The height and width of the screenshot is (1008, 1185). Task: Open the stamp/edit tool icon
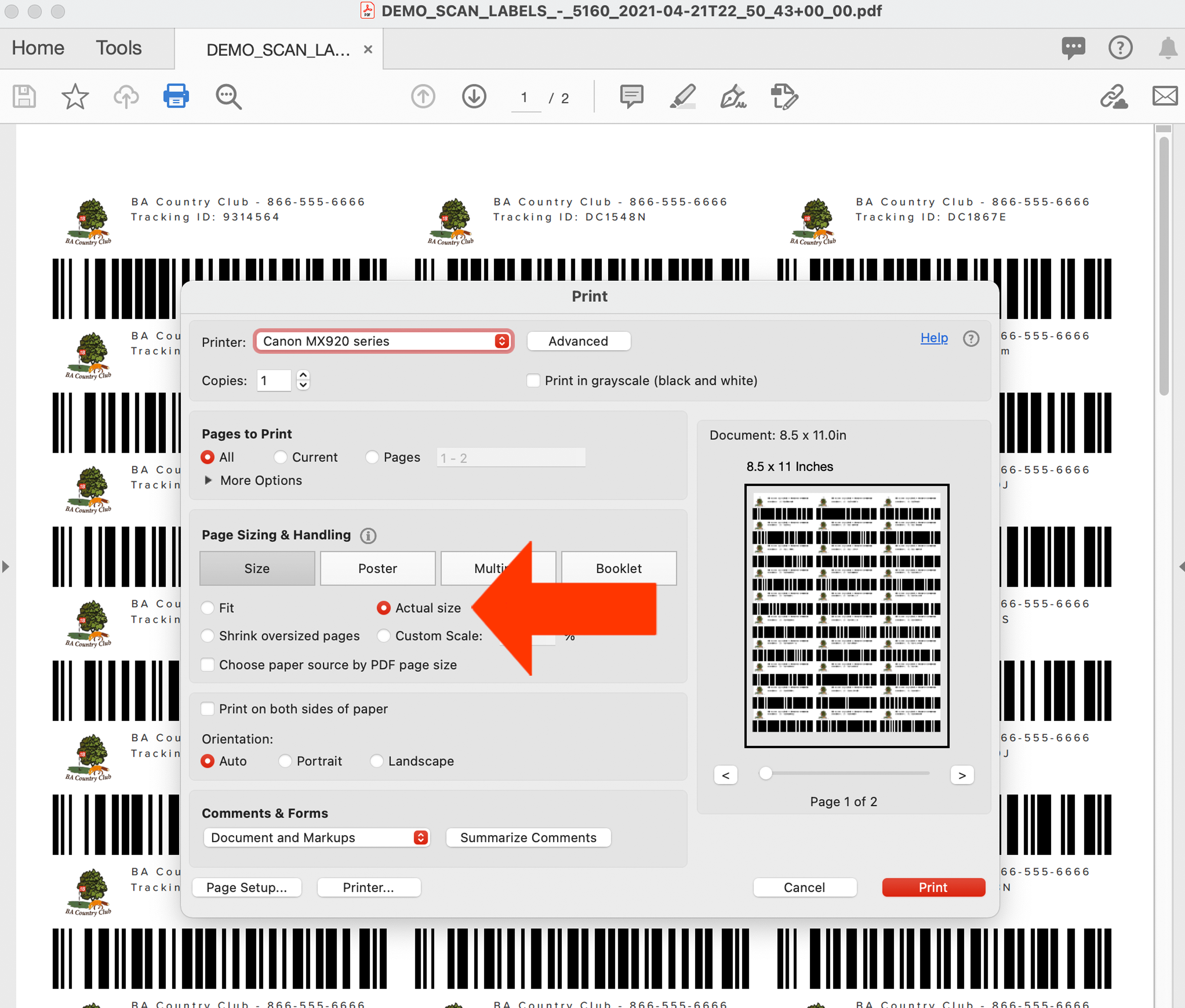pyautogui.click(x=784, y=96)
